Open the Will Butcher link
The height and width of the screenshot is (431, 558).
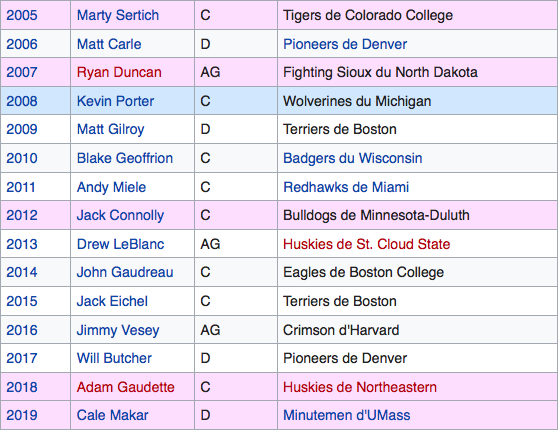click(x=114, y=358)
